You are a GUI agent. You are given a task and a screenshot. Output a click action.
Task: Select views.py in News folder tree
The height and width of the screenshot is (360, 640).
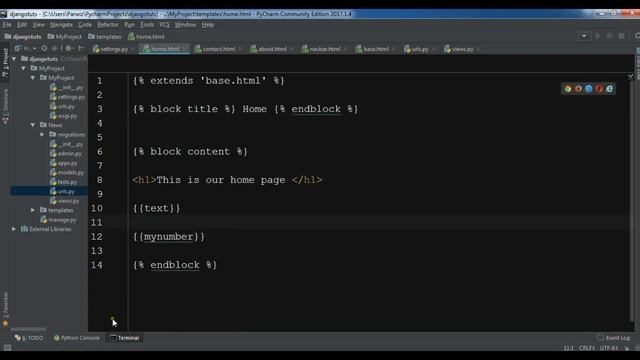pyautogui.click(x=64, y=201)
